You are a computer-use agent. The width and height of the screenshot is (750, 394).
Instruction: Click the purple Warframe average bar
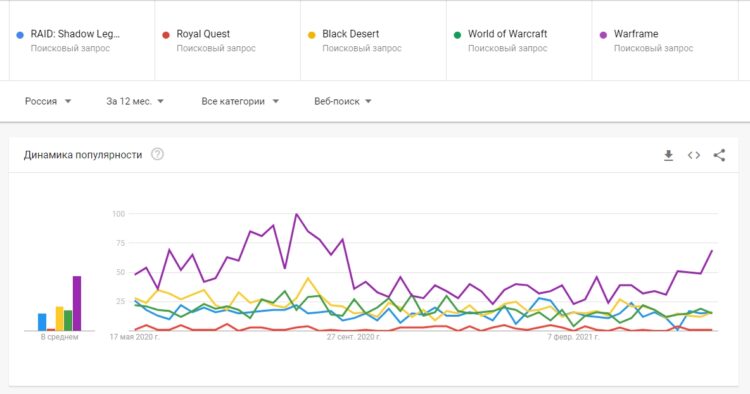coord(77,303)
